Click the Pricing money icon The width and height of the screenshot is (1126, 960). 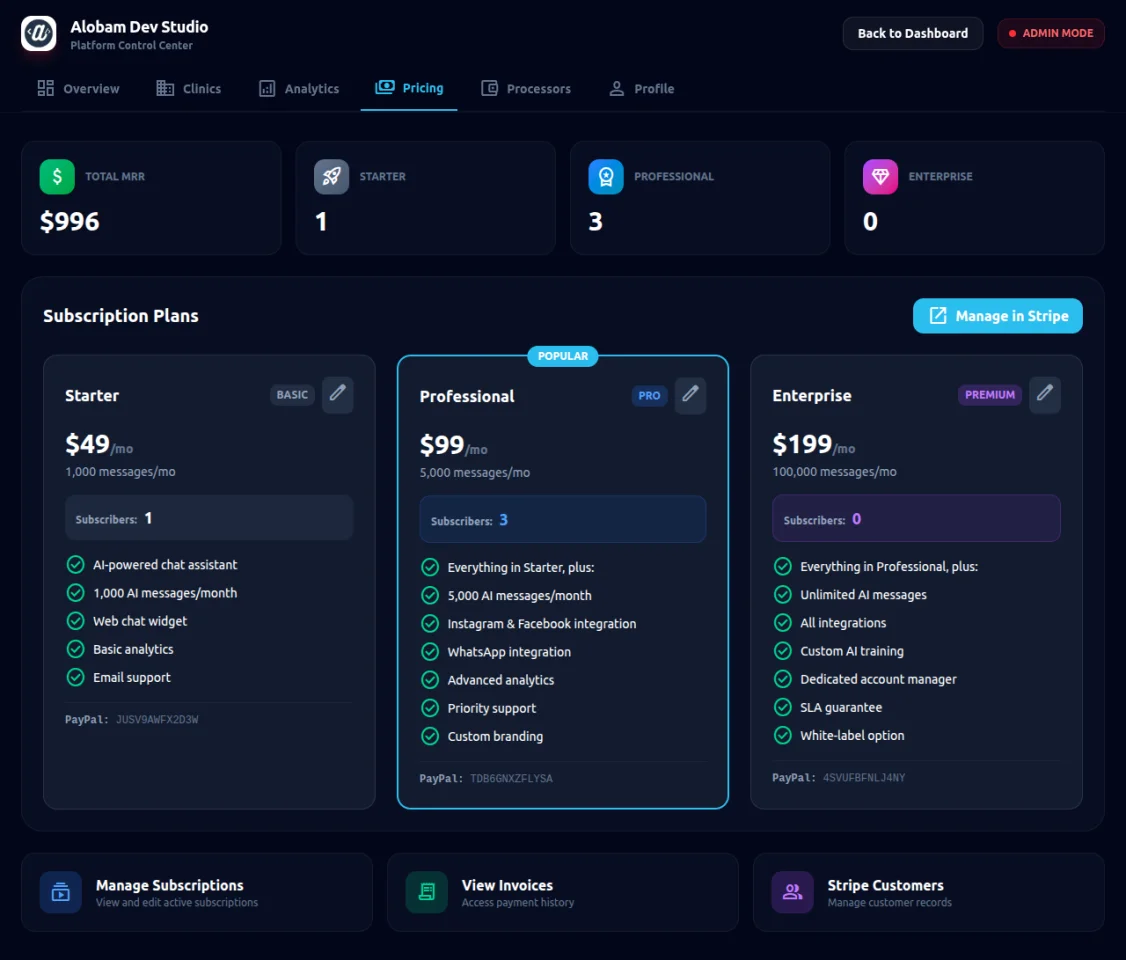385,87
